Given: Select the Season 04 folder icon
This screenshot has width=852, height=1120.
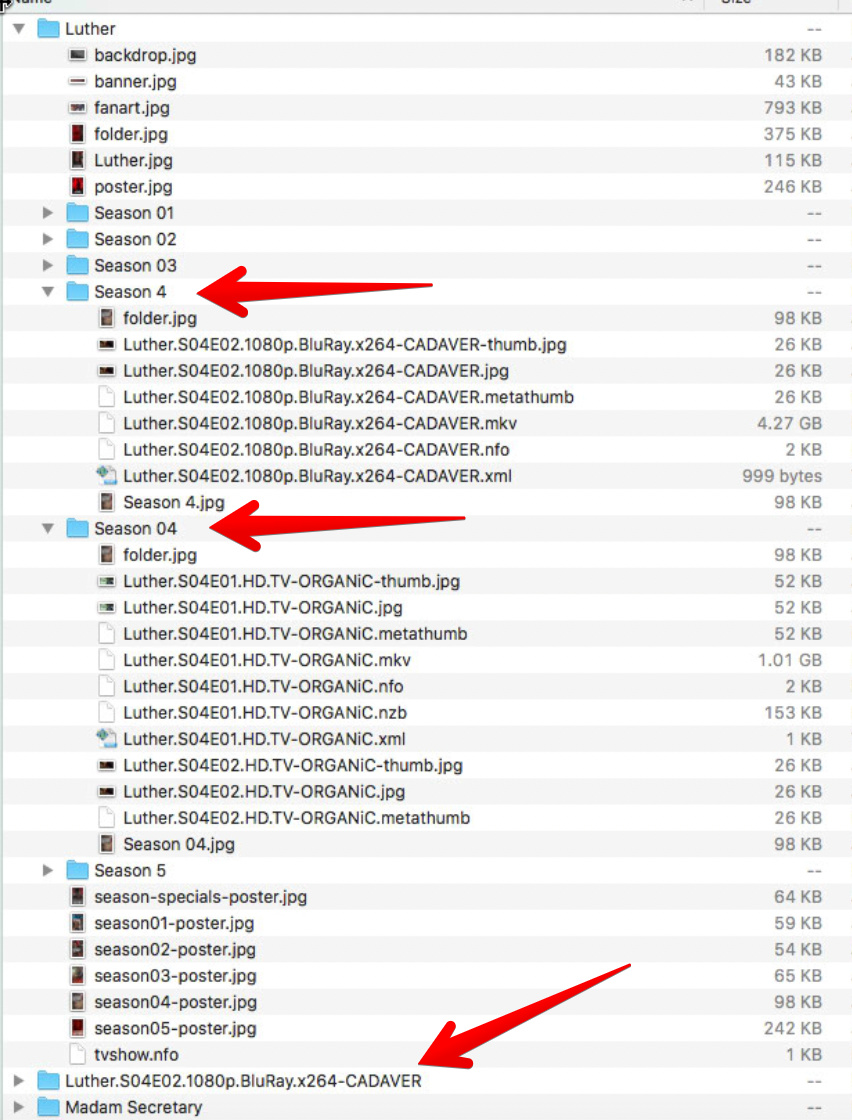Looking at the screenshot, I should 77,529.
